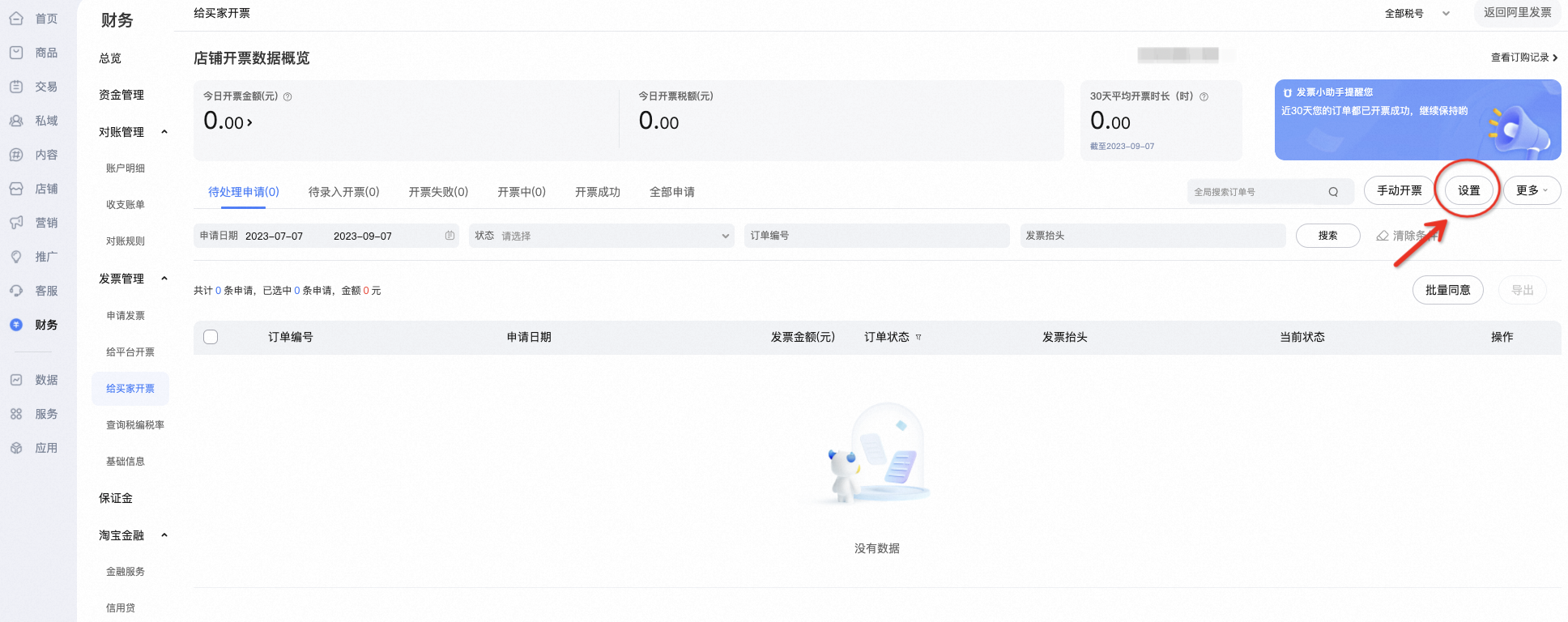The image size is (1568, 622).
Task: Select 给买家开票 submenu item
Action: tap(130, 389)
